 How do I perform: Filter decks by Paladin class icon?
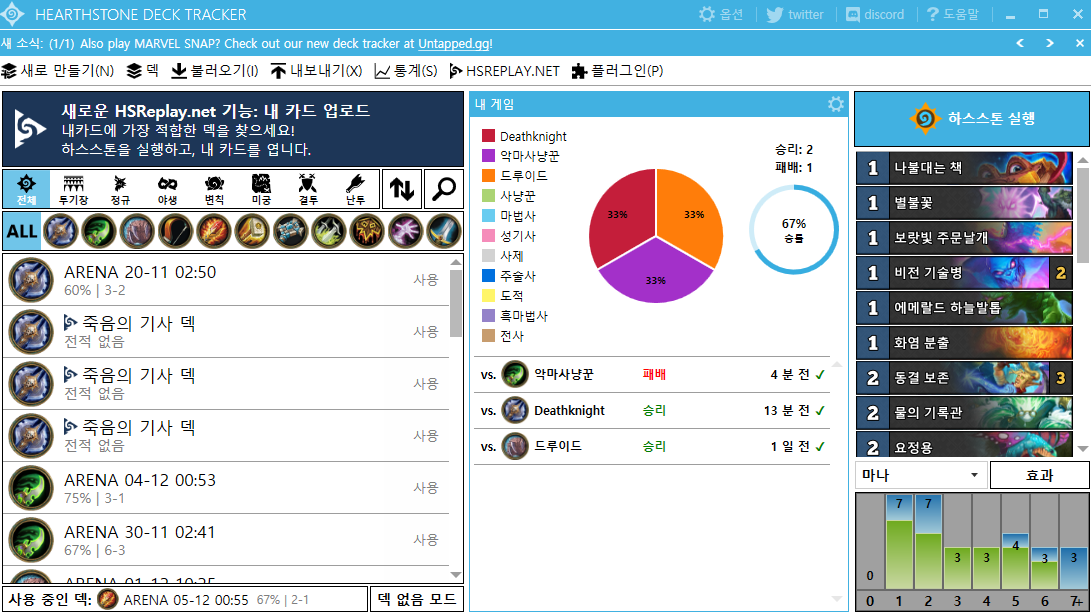coord(252,231)
